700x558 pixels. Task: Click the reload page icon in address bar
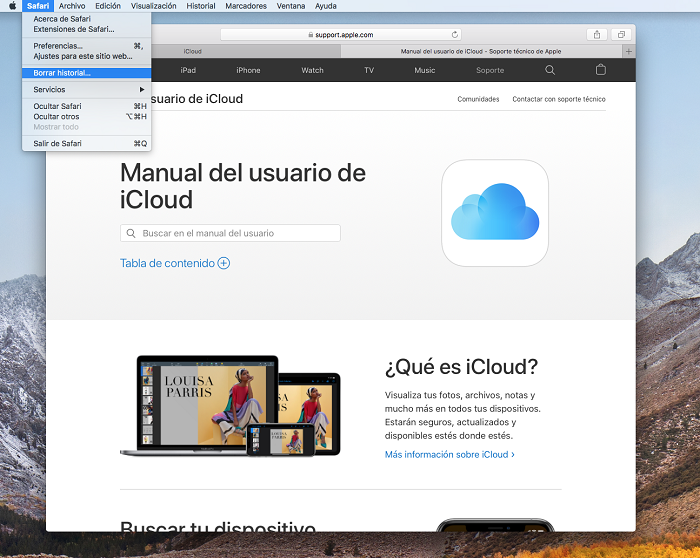coord(455,34)
